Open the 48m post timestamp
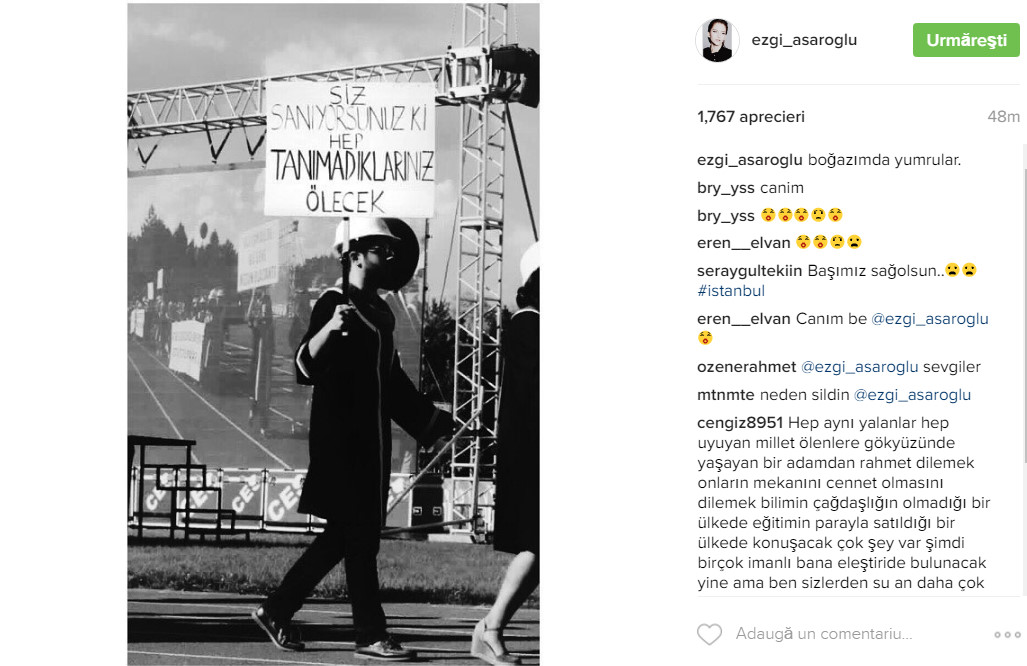The height and width of the screenshot is (666, 1027). point(1003,117)
